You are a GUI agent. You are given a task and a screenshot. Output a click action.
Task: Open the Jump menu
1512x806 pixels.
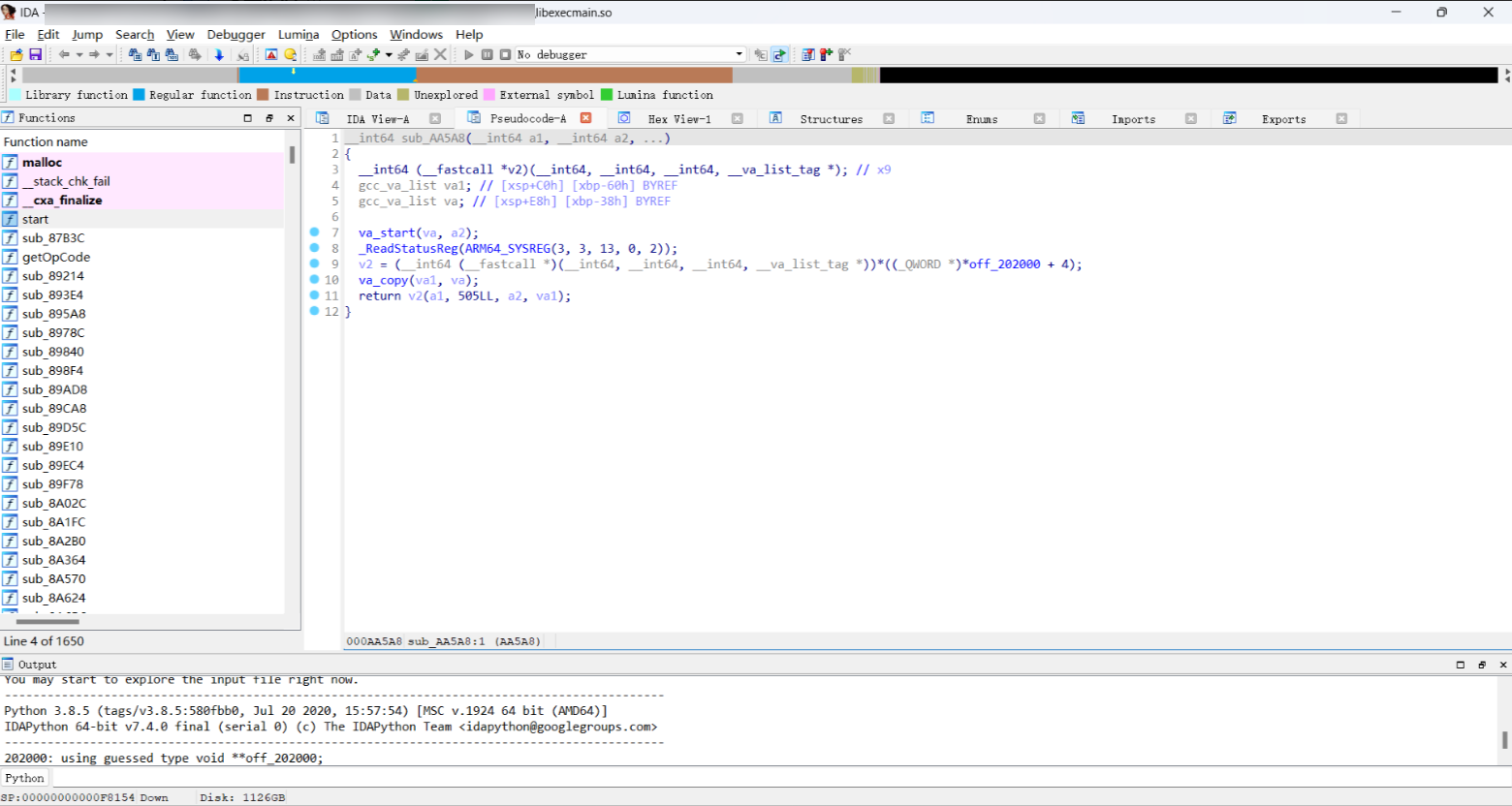(87, 34)
